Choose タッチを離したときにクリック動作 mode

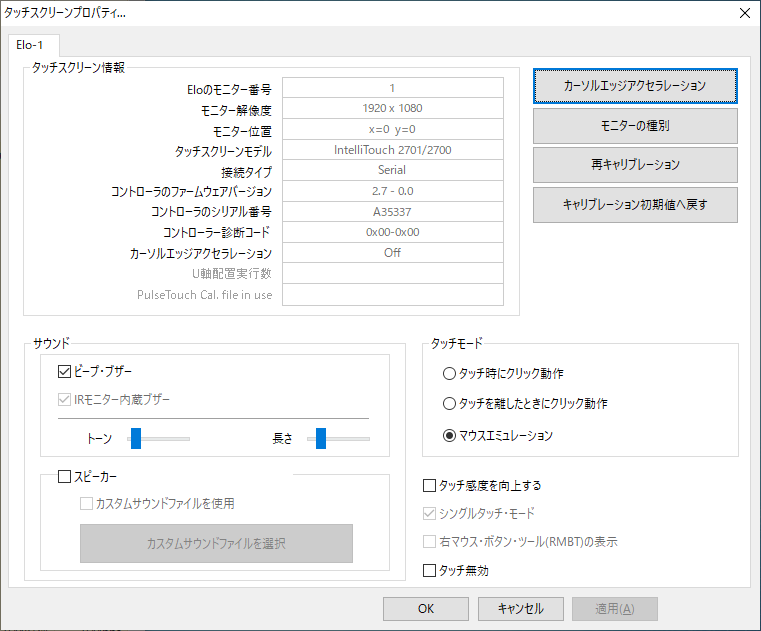(449, 404)
